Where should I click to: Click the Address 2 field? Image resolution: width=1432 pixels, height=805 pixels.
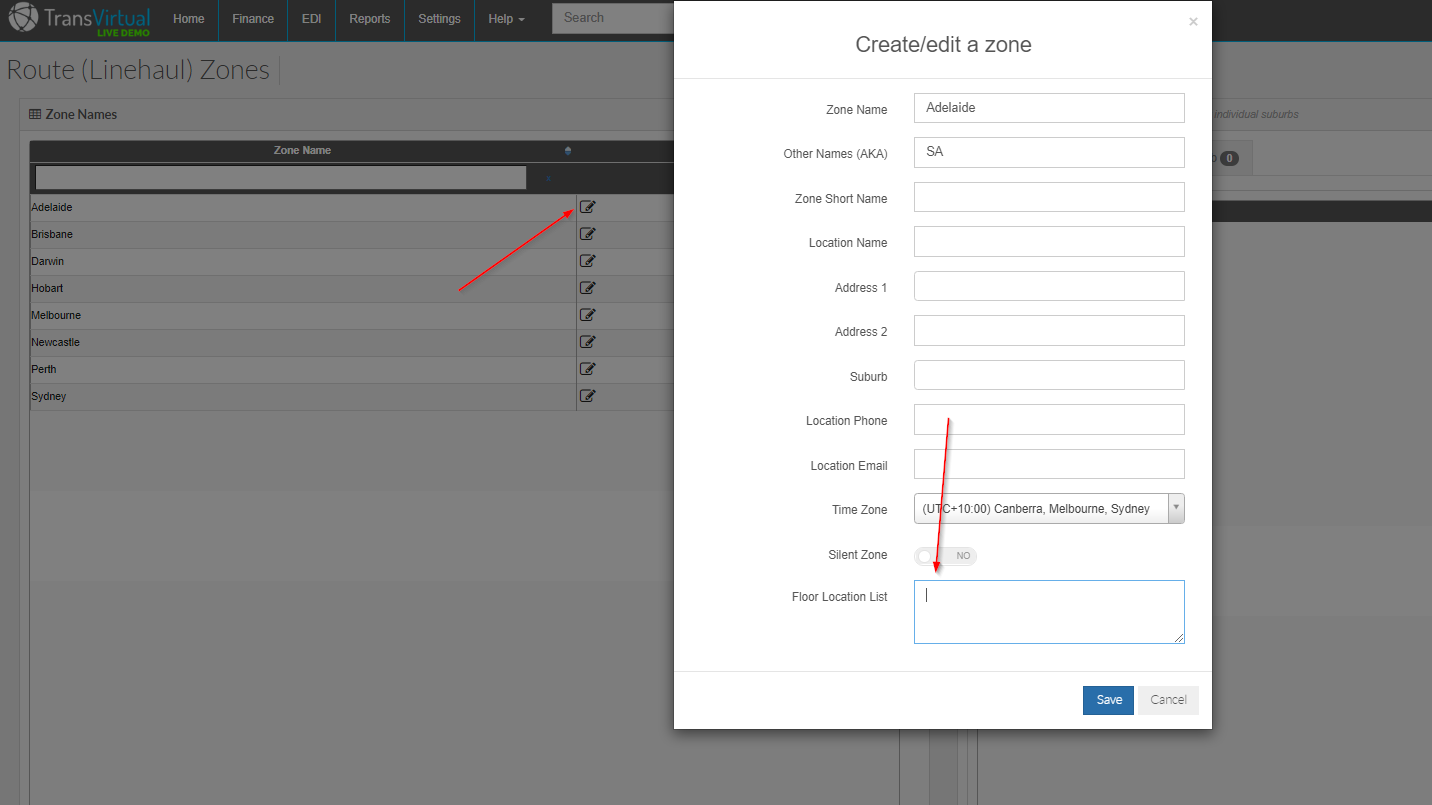click(1049, 330)
